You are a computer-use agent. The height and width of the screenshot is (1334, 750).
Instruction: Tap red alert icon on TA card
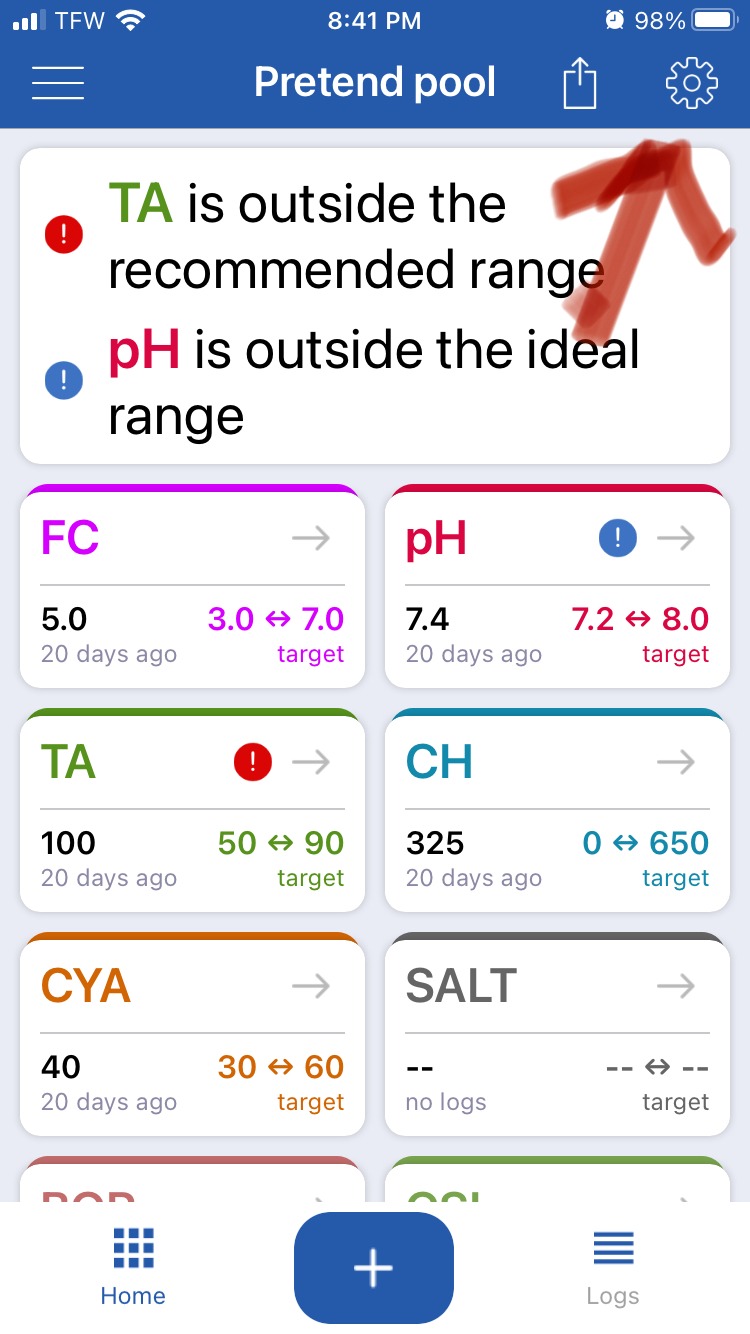click(253, 763)
